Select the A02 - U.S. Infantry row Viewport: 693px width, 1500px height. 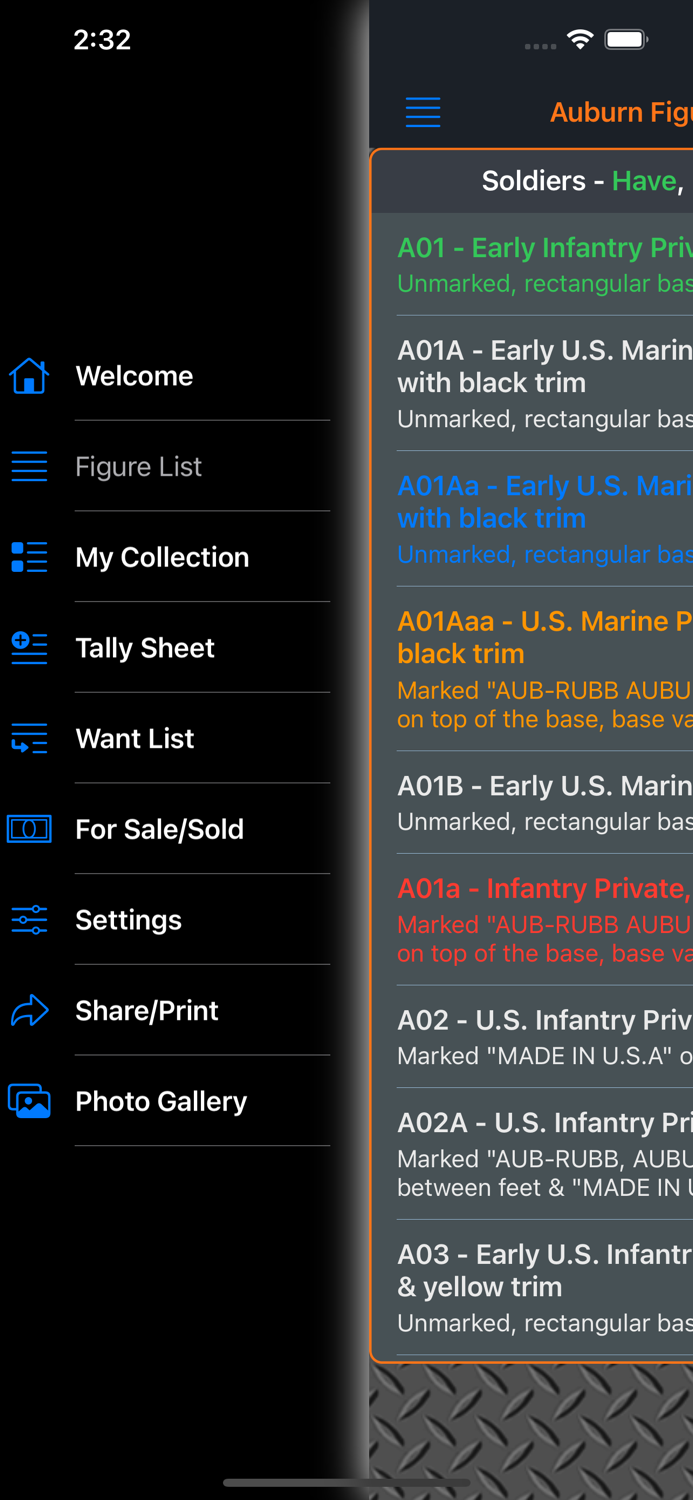[x=533, y=1037]
